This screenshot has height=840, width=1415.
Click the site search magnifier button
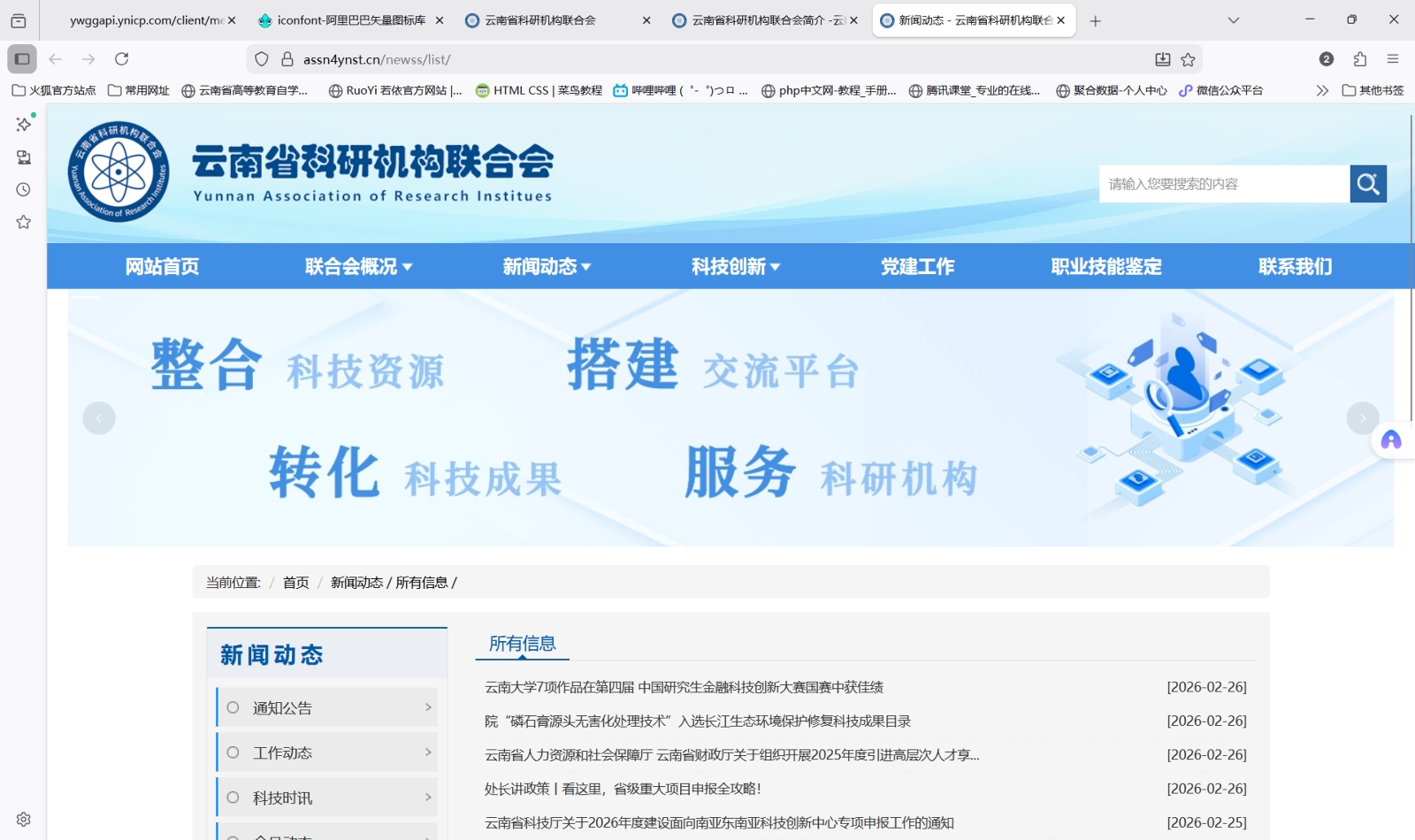point(1367,184)
